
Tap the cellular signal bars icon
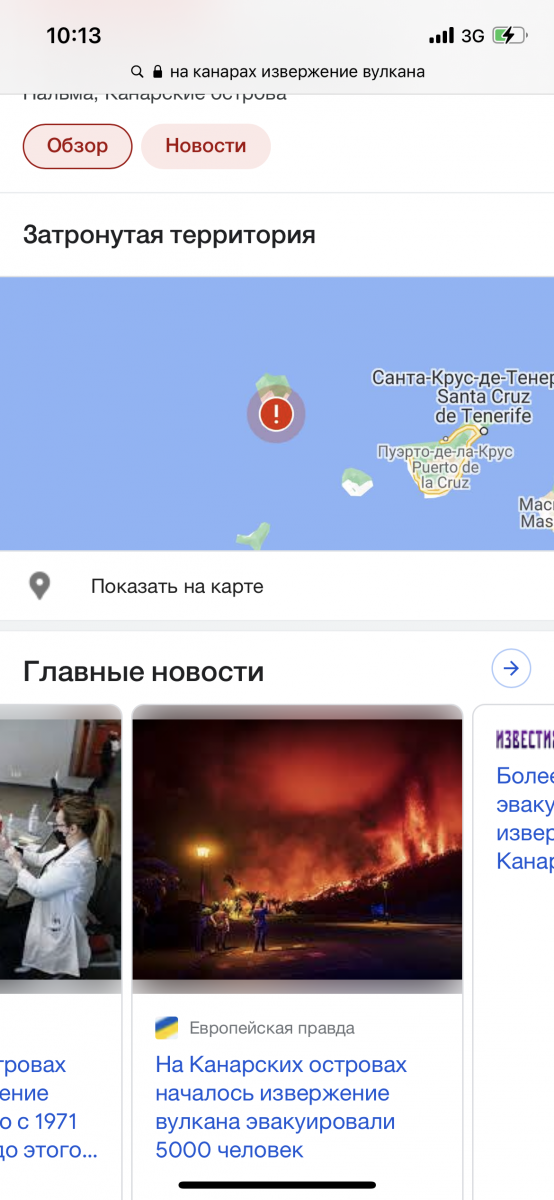[441, 36]
